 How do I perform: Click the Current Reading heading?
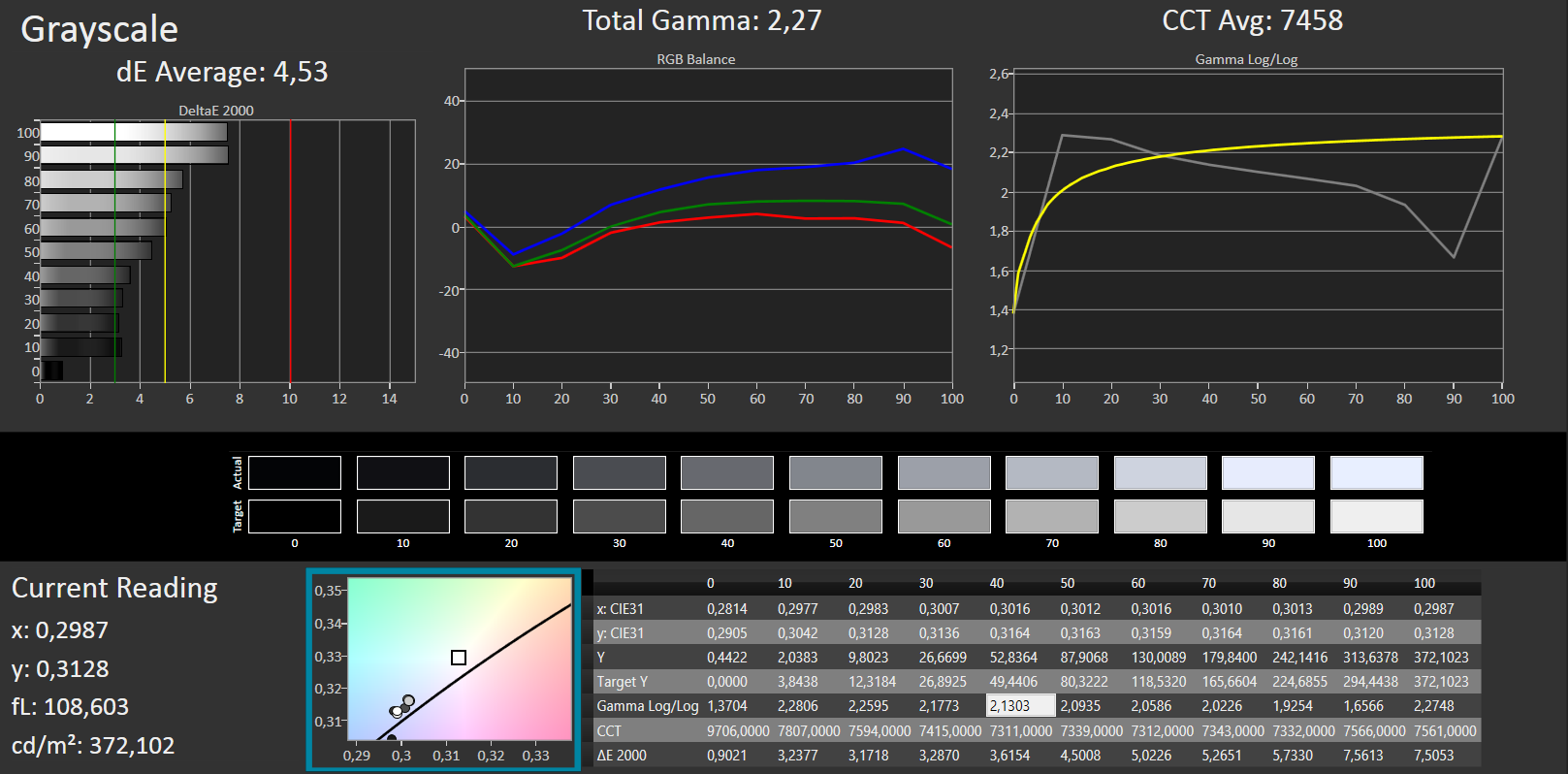[114, 588]
